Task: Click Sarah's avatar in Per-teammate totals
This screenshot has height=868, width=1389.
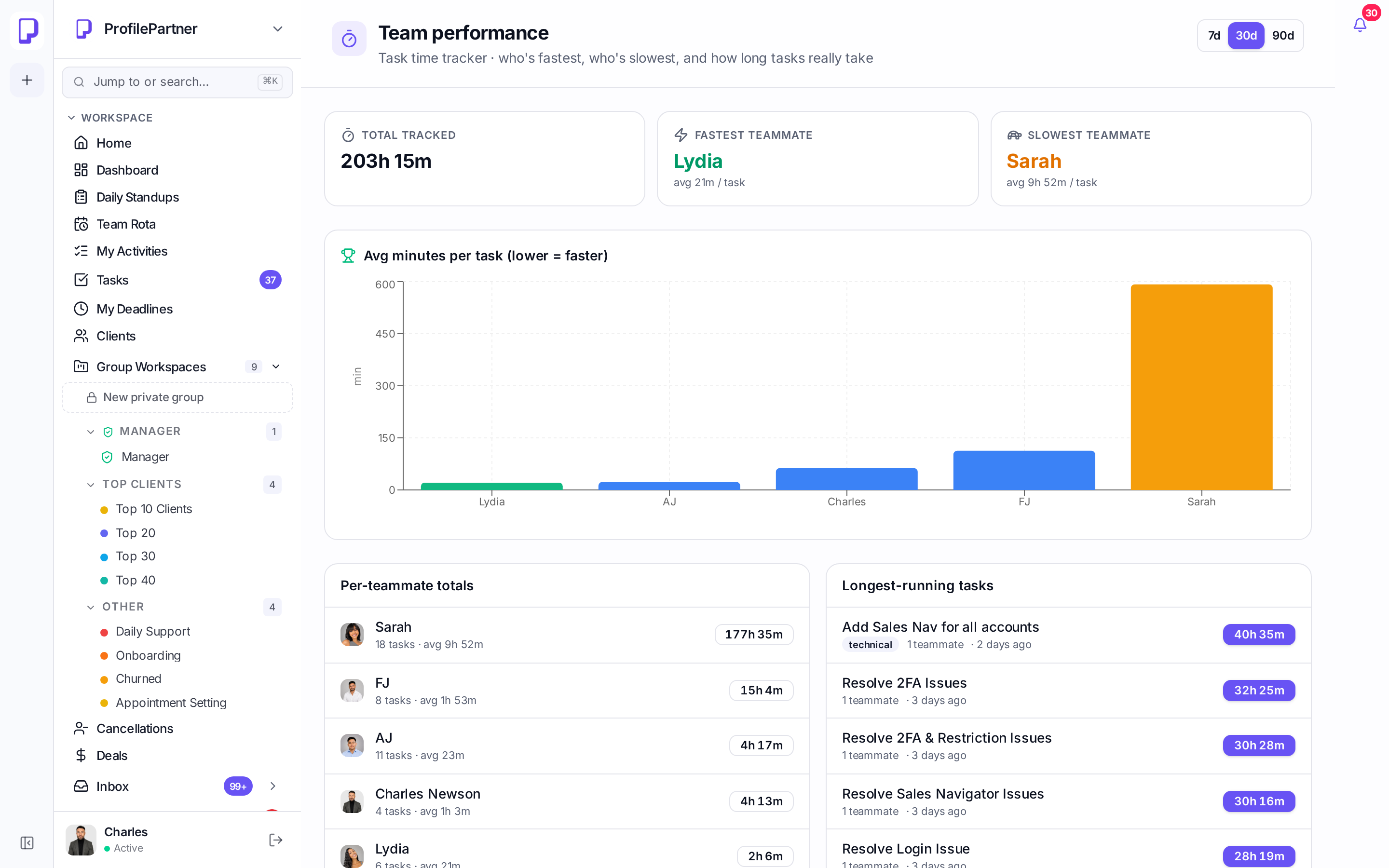Action: tap(352, 634)
